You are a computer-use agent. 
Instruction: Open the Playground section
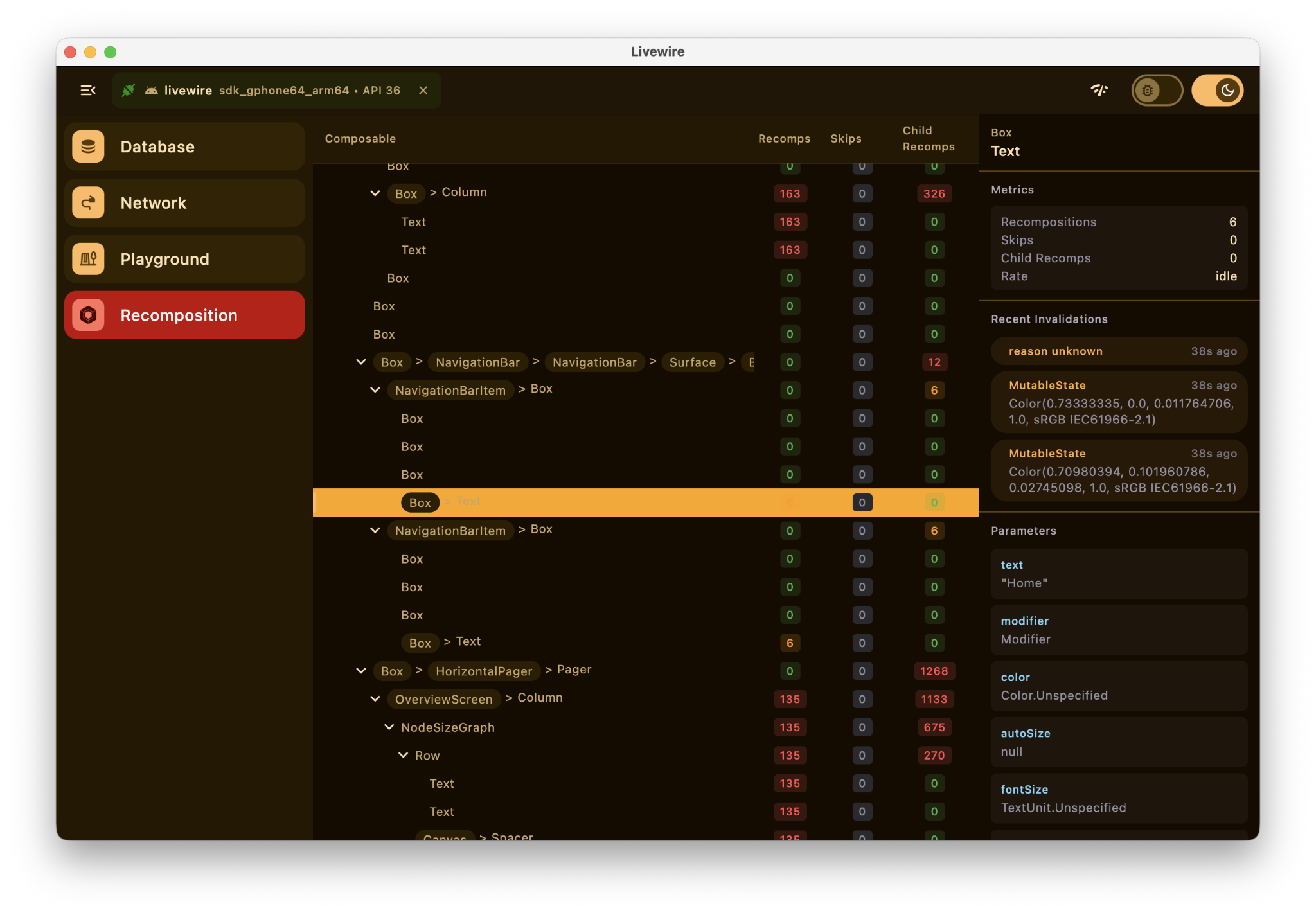184,259
